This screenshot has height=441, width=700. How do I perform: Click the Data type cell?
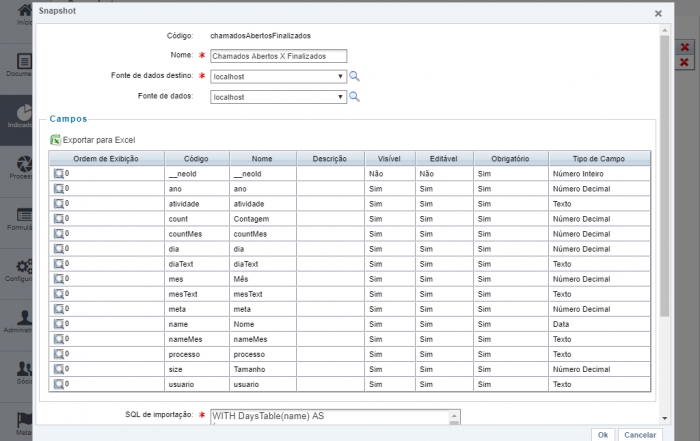[x=600, y=324]
